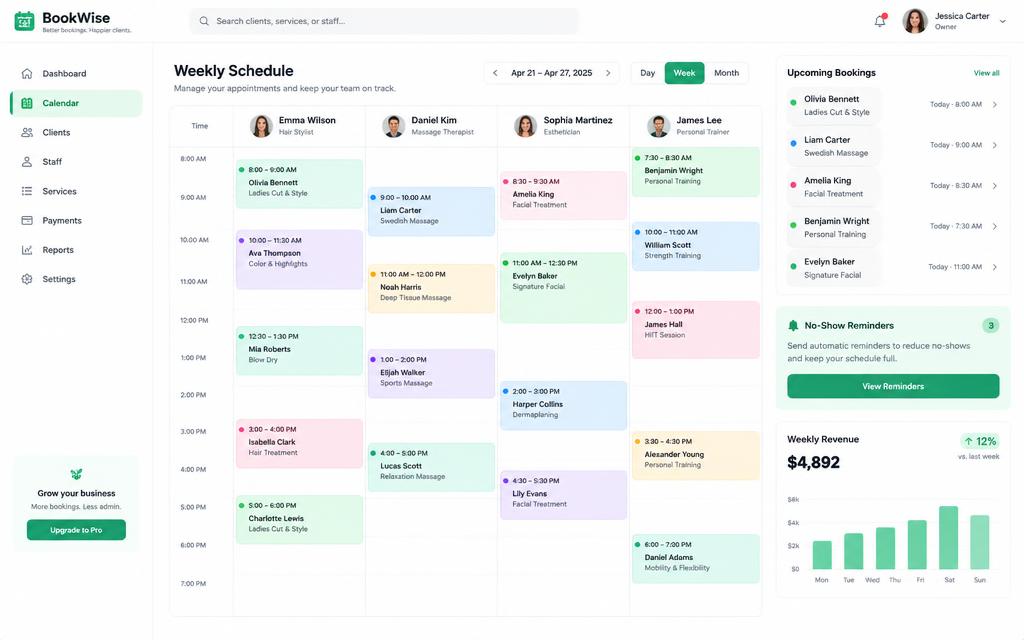
Task: Click James Lee's staff photo
Action: click(658, 125)
